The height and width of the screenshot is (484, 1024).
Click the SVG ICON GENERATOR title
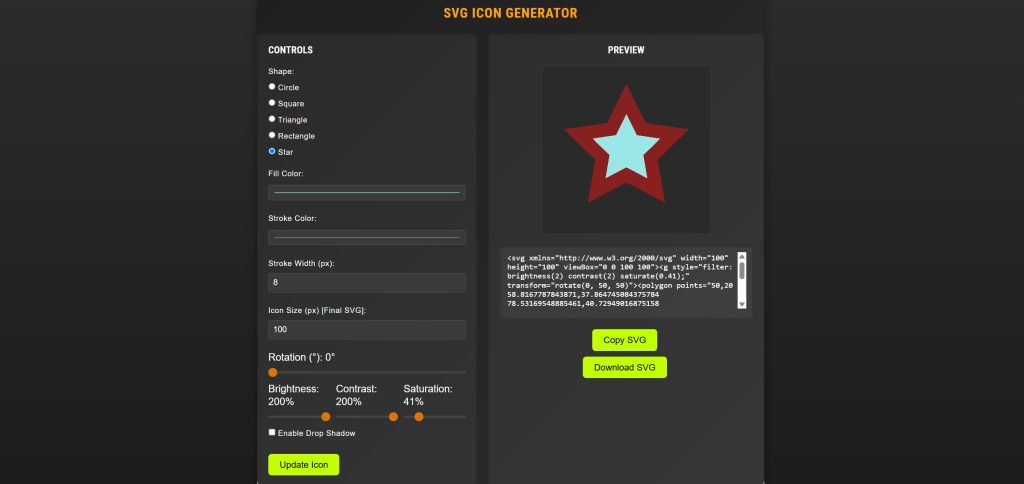510,13
